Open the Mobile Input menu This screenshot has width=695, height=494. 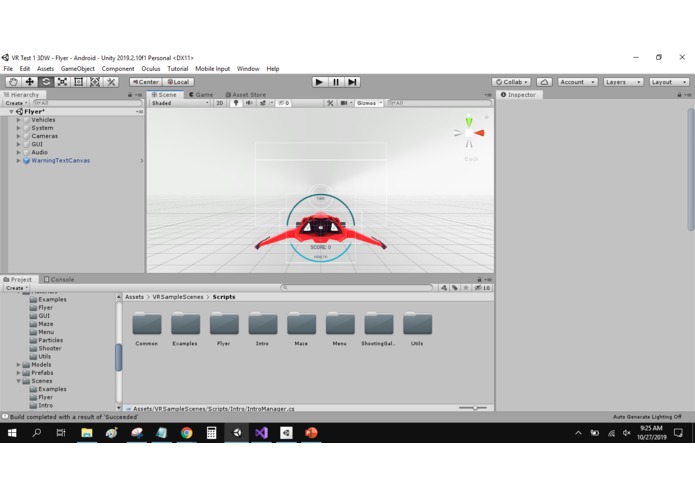point(213,69)
